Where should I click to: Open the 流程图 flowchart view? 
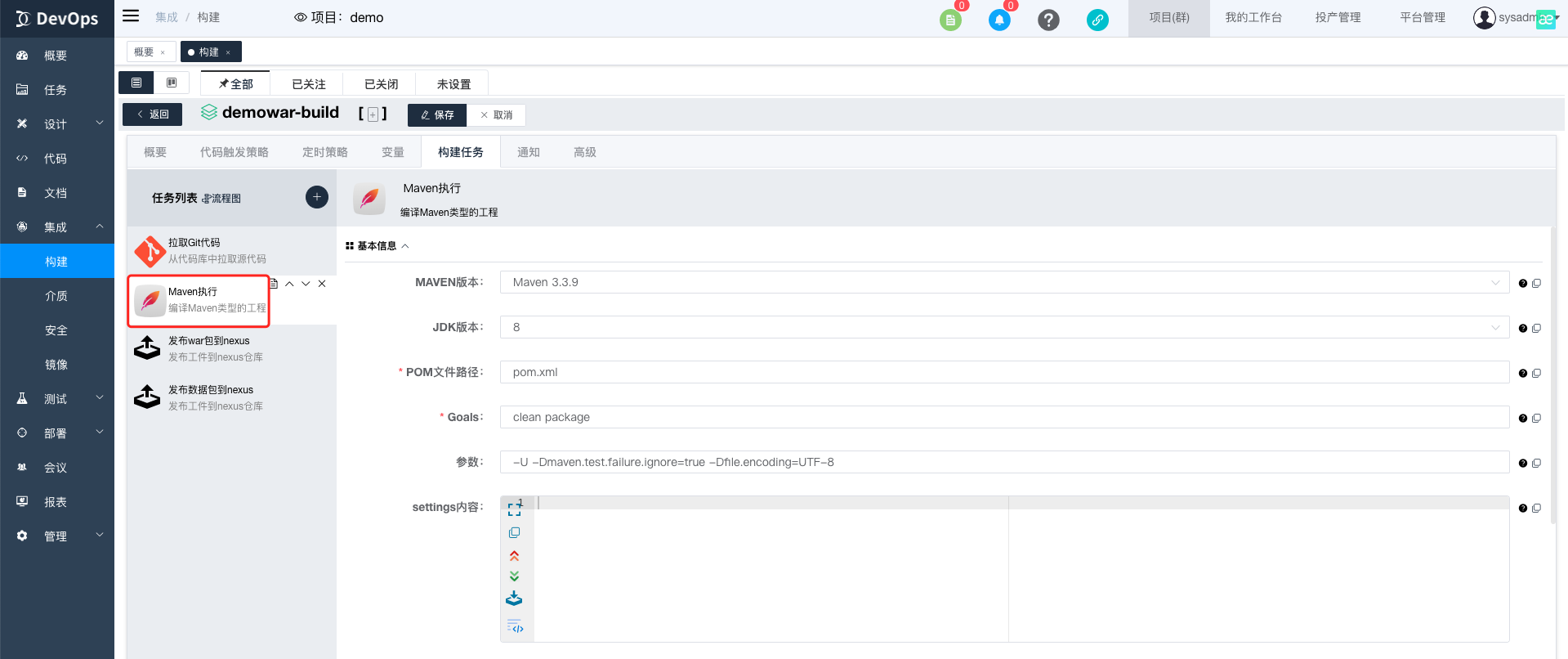click(221, 199)
